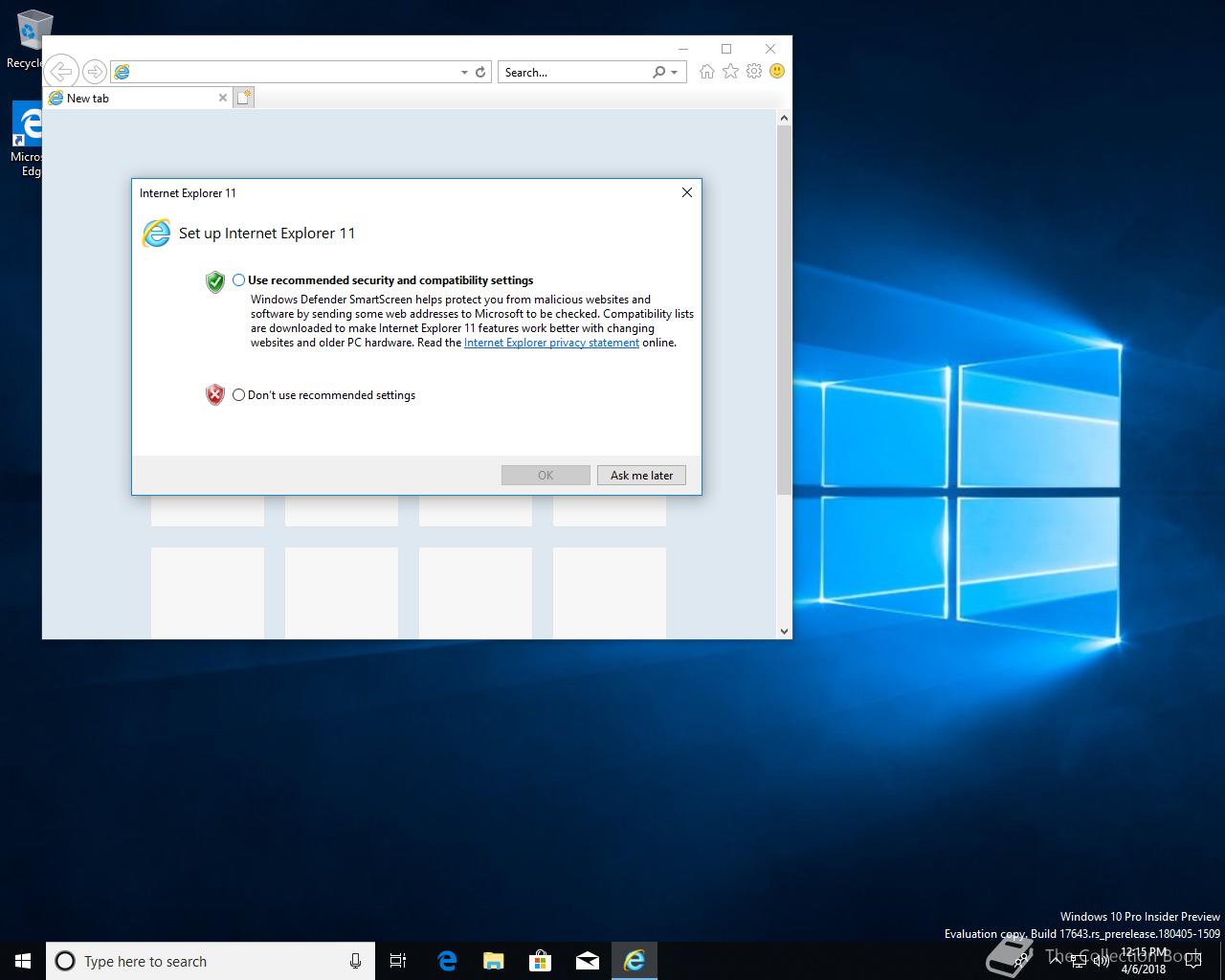
Task: Click the network tray icon
Action: coord(1078,961)
